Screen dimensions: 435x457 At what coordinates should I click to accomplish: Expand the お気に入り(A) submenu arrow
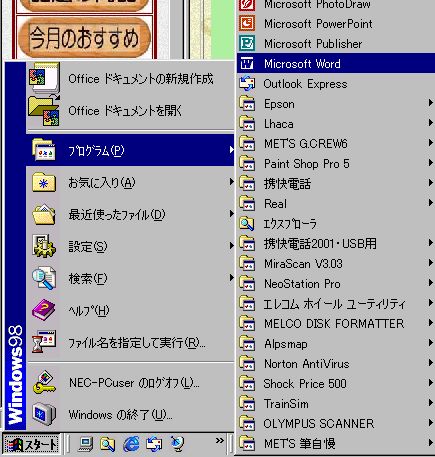click(x=231, y=182)
